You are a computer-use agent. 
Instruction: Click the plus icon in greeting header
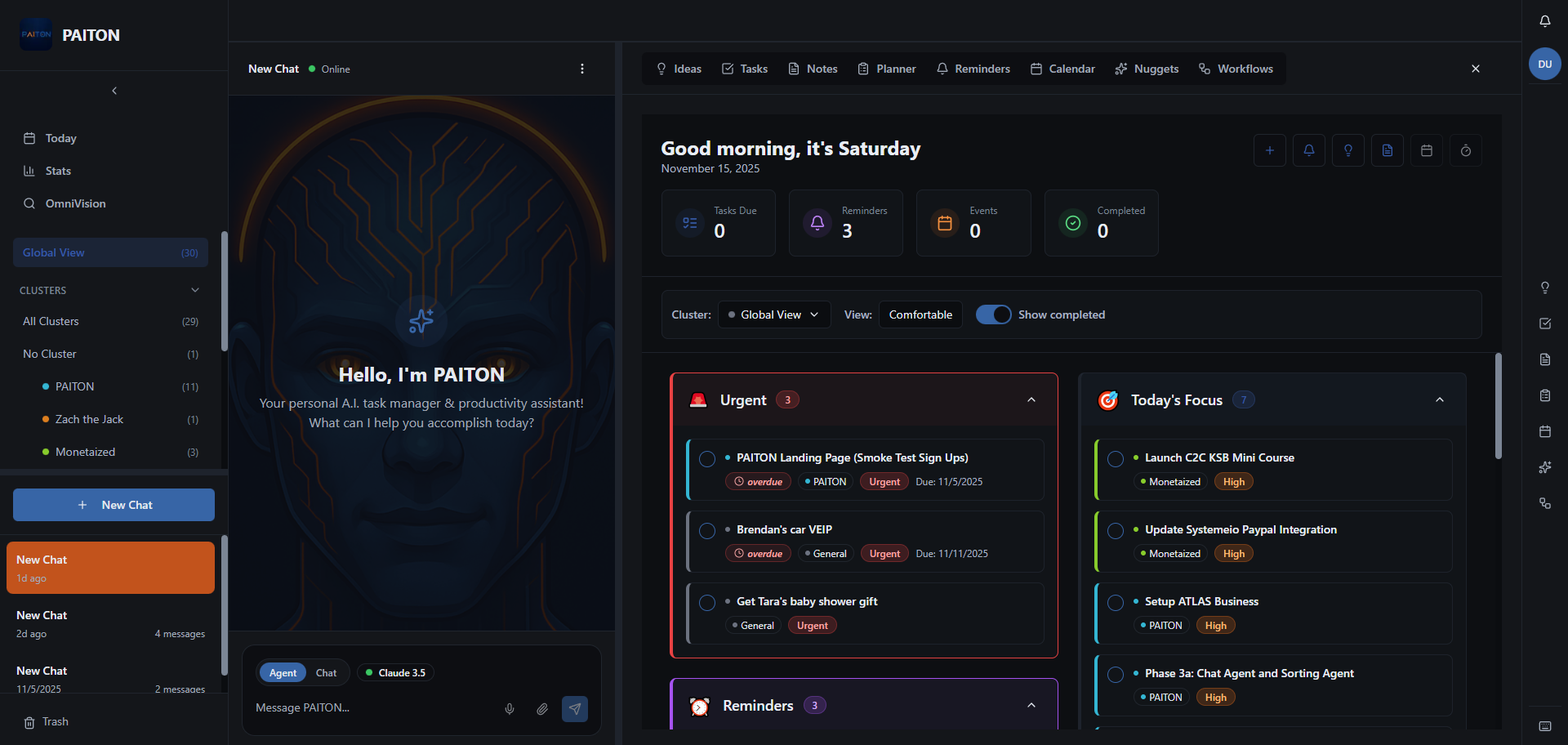click(x=1269, y=150)
